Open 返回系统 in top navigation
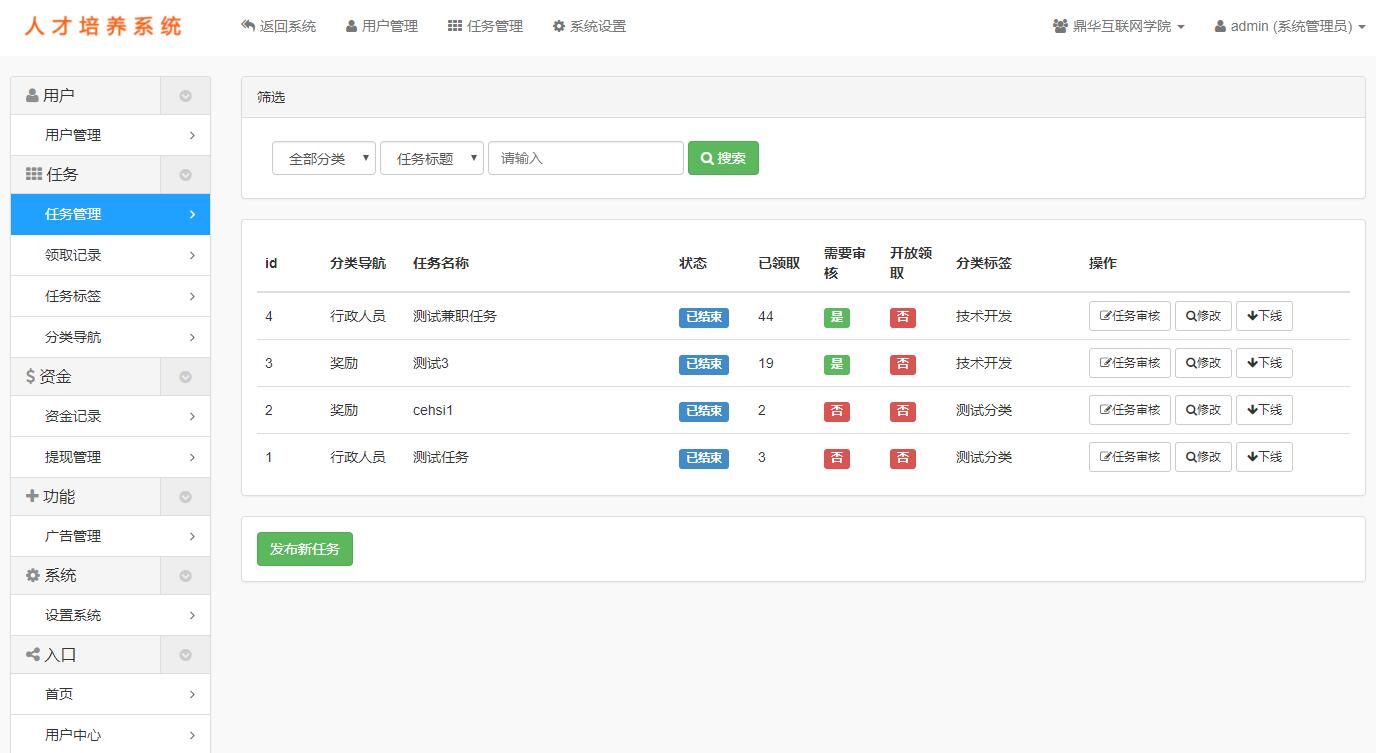1376x753 pixels. coord(278,26)
